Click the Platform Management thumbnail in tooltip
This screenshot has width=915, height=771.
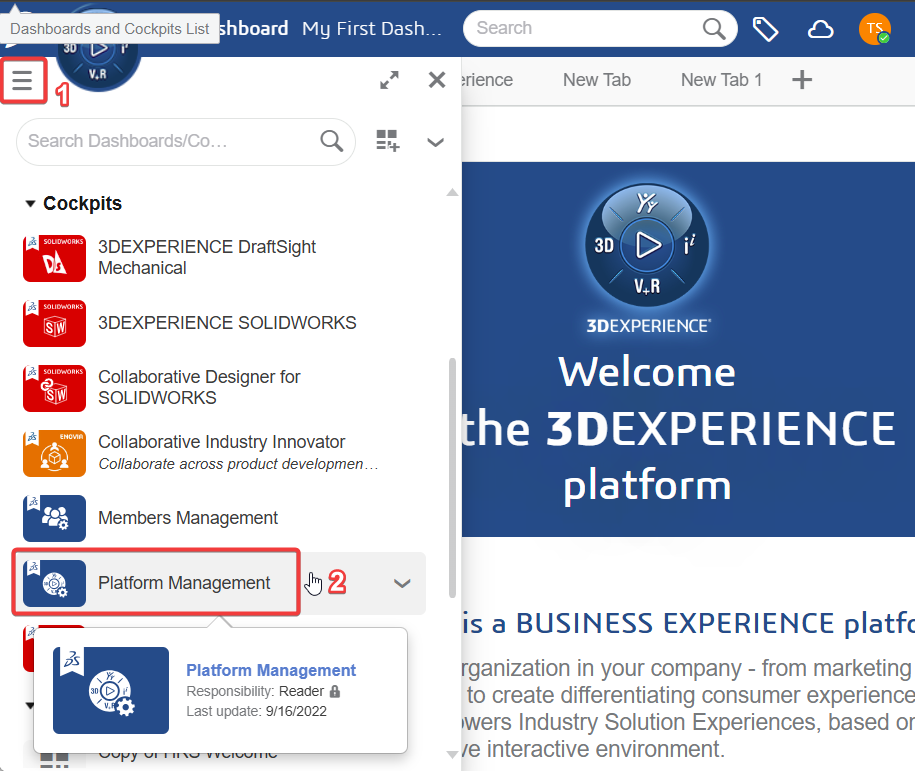click(x=111, y=690)
